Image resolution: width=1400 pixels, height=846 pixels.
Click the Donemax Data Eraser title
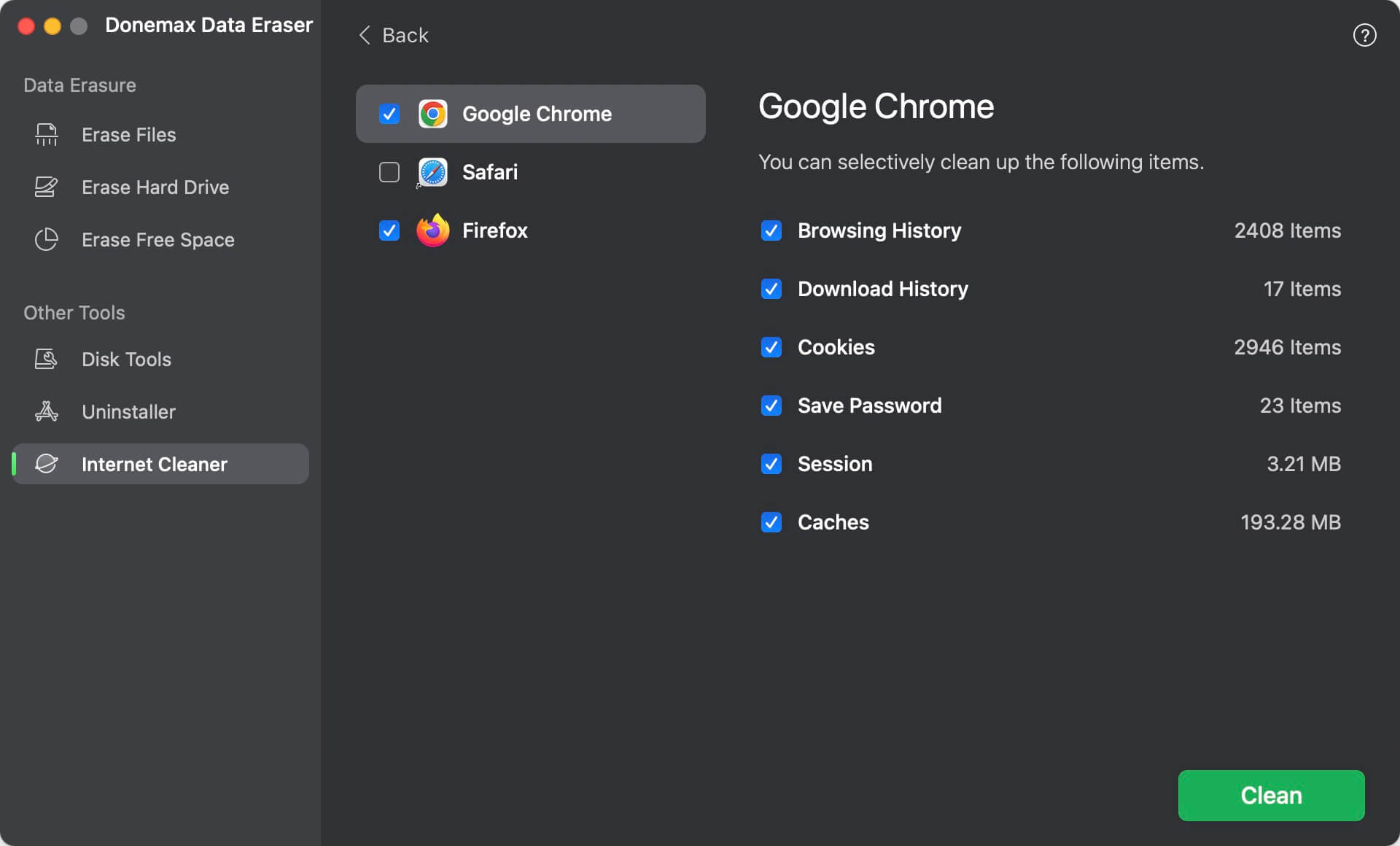point(209,25)
